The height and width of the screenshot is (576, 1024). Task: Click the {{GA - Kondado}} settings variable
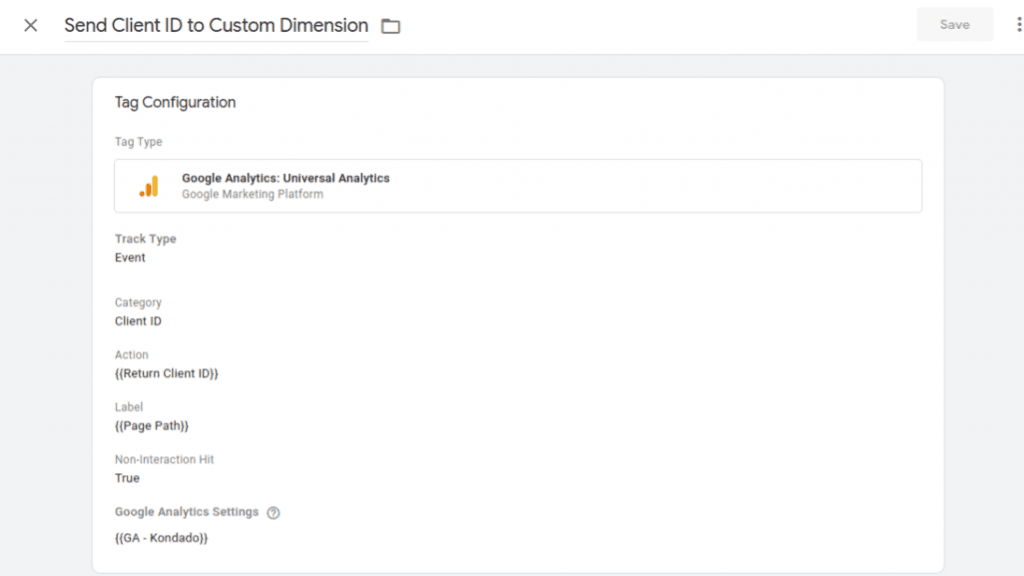pyautogui.click(x=161, y=538)
